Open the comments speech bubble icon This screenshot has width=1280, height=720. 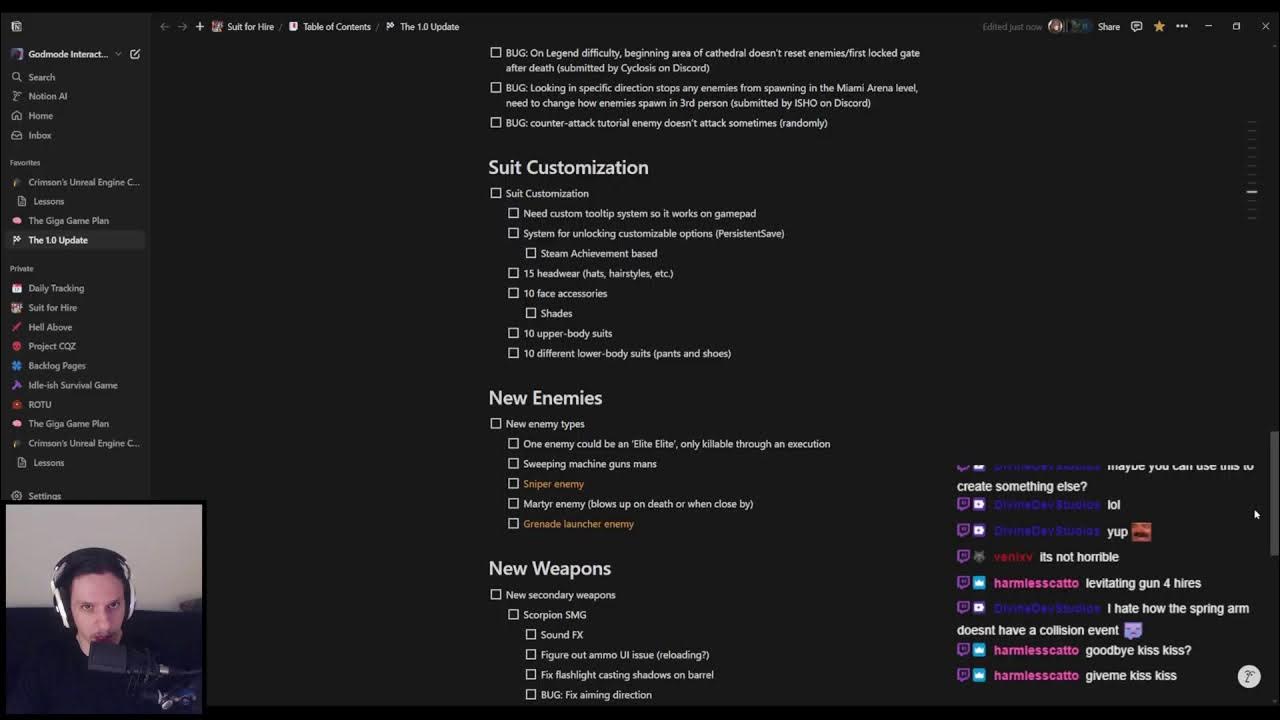coord(1136,27)
